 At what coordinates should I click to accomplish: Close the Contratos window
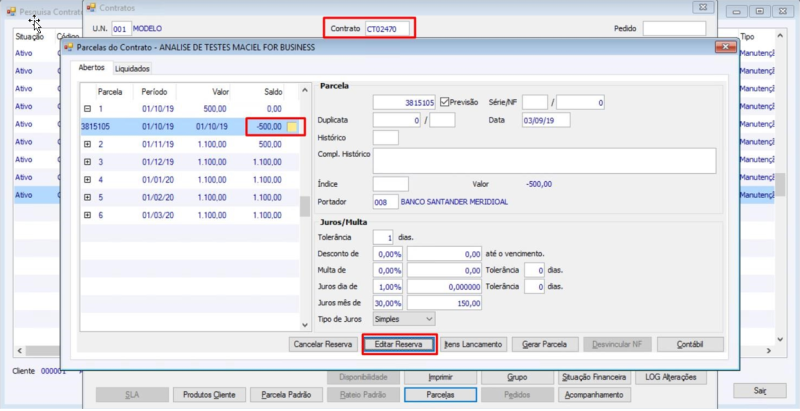703,7
